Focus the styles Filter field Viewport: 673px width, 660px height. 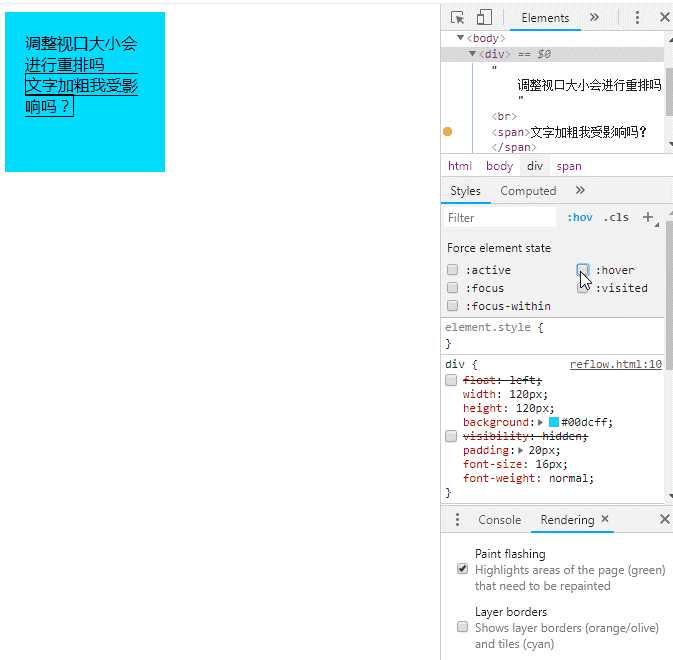tap(500, 218)
